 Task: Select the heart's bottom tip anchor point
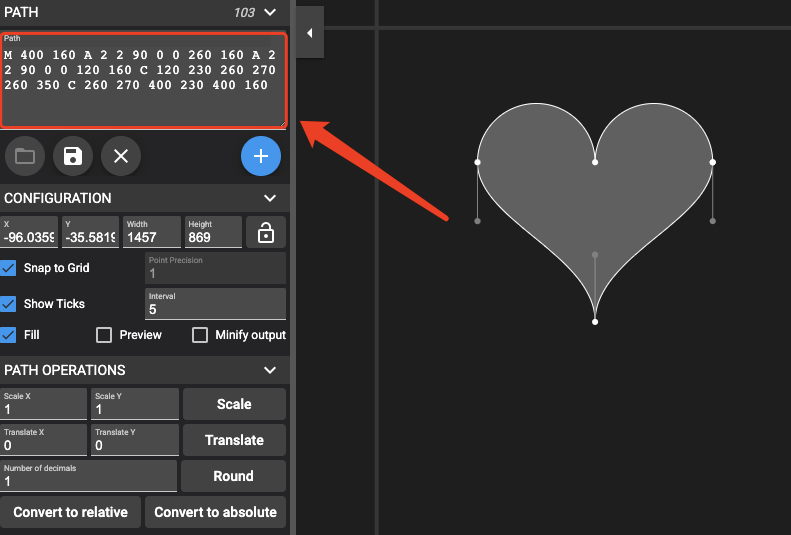(595, 322)
